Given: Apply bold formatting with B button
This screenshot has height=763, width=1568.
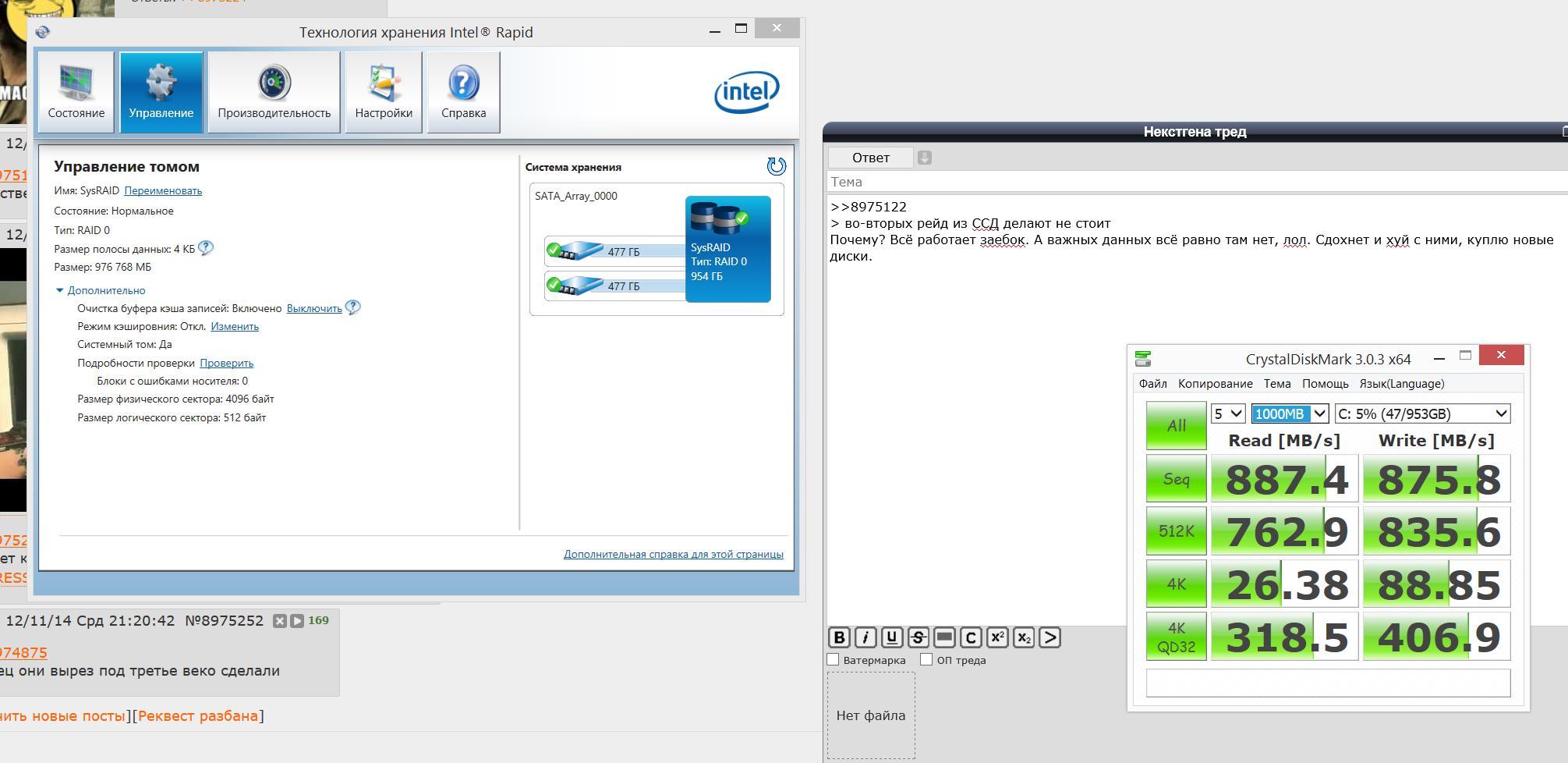Looking at the screenshot, I should click(x=839, y=638).
